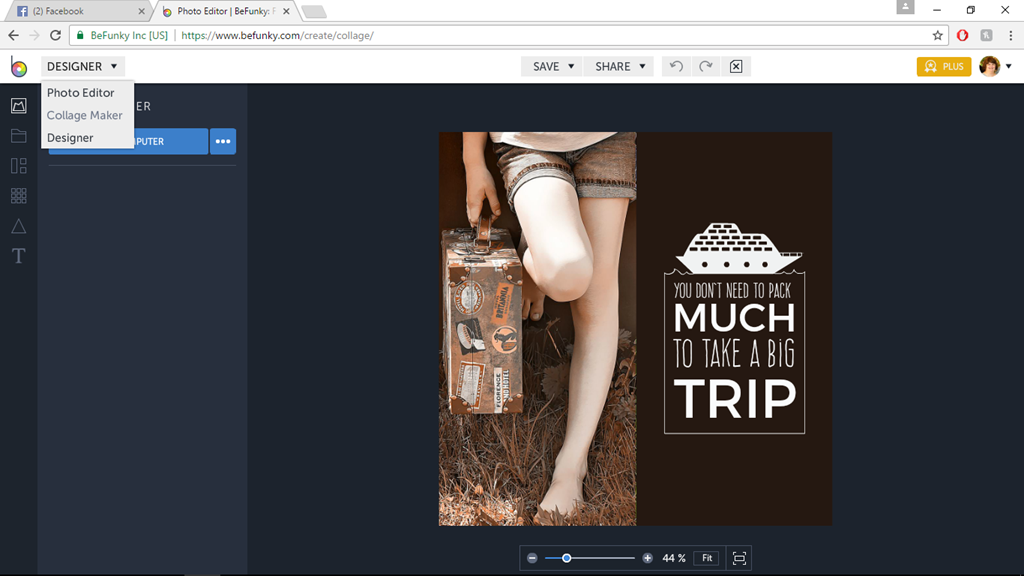Click the zoom slider handle

click(x=567, y=558)
